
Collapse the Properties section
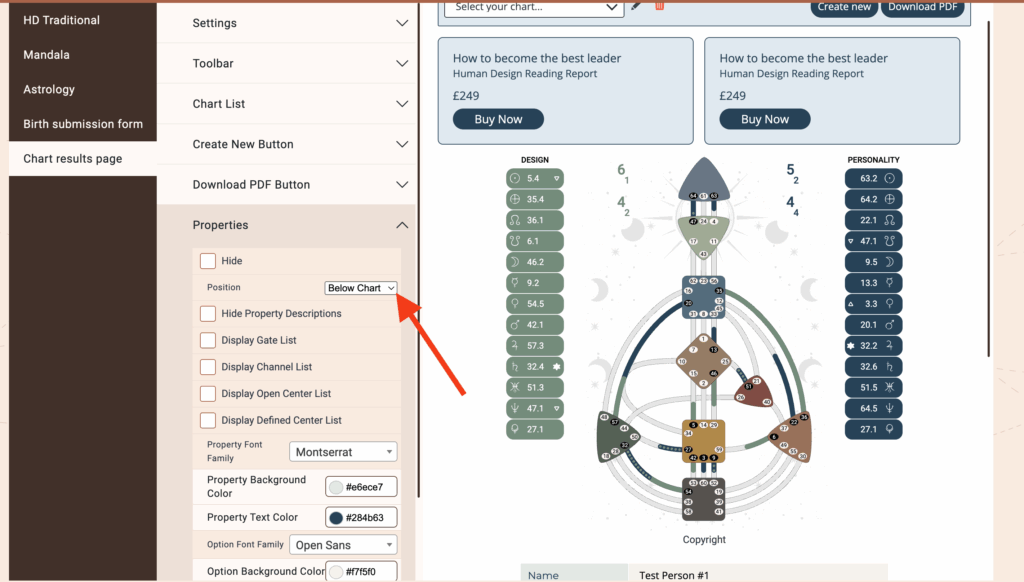401,225
